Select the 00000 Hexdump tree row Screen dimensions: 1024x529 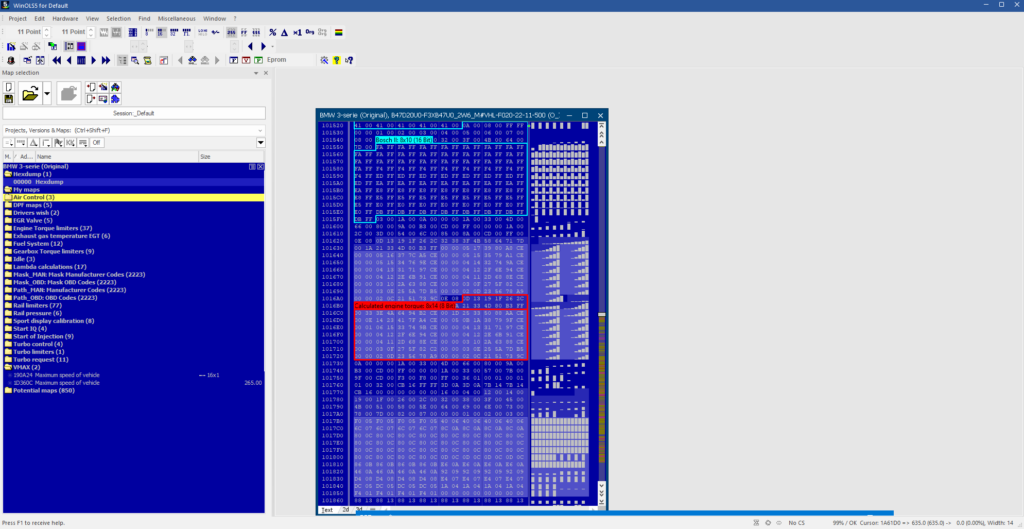[x=133, y=182]
